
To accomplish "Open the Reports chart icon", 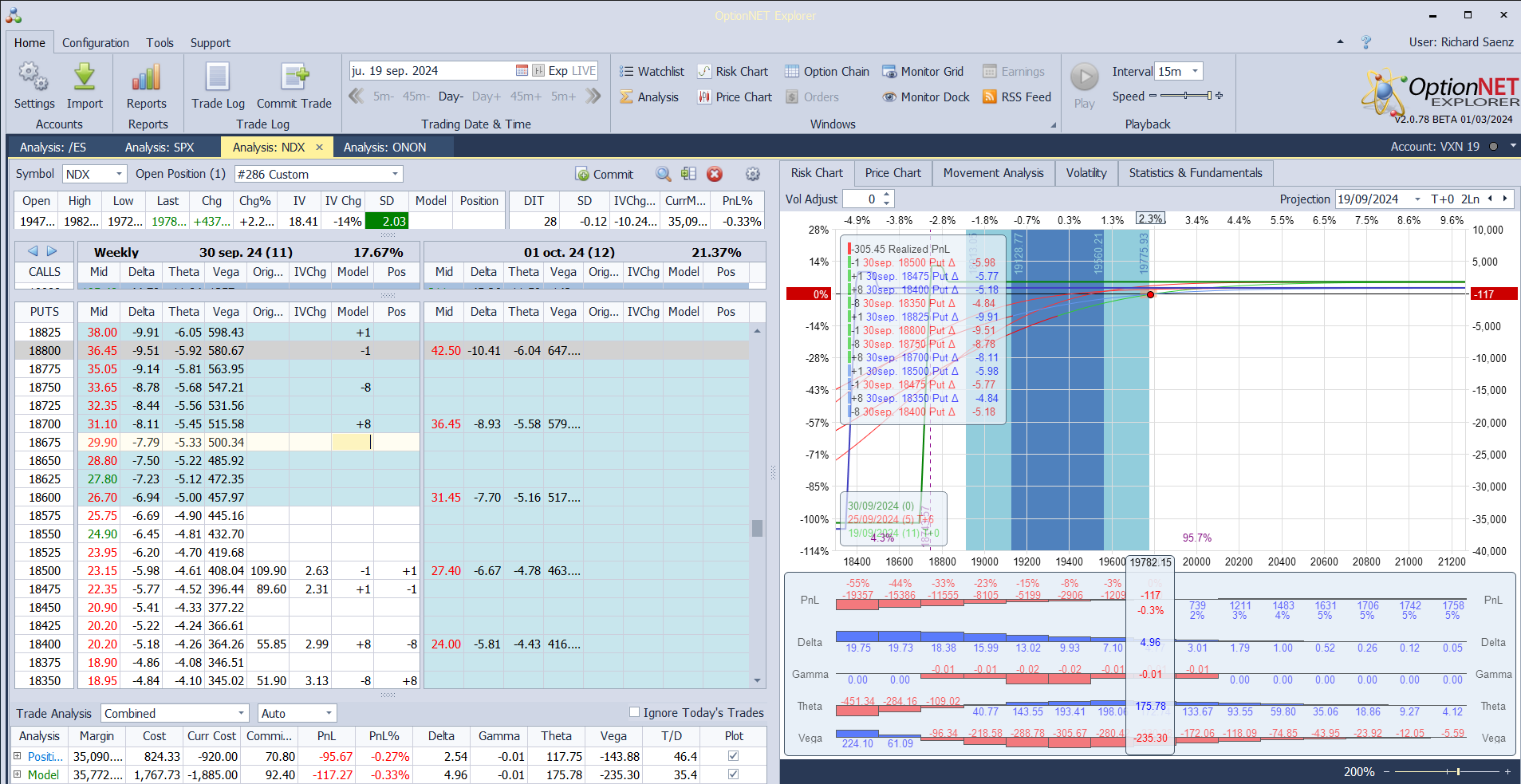I will click(146, 78).
